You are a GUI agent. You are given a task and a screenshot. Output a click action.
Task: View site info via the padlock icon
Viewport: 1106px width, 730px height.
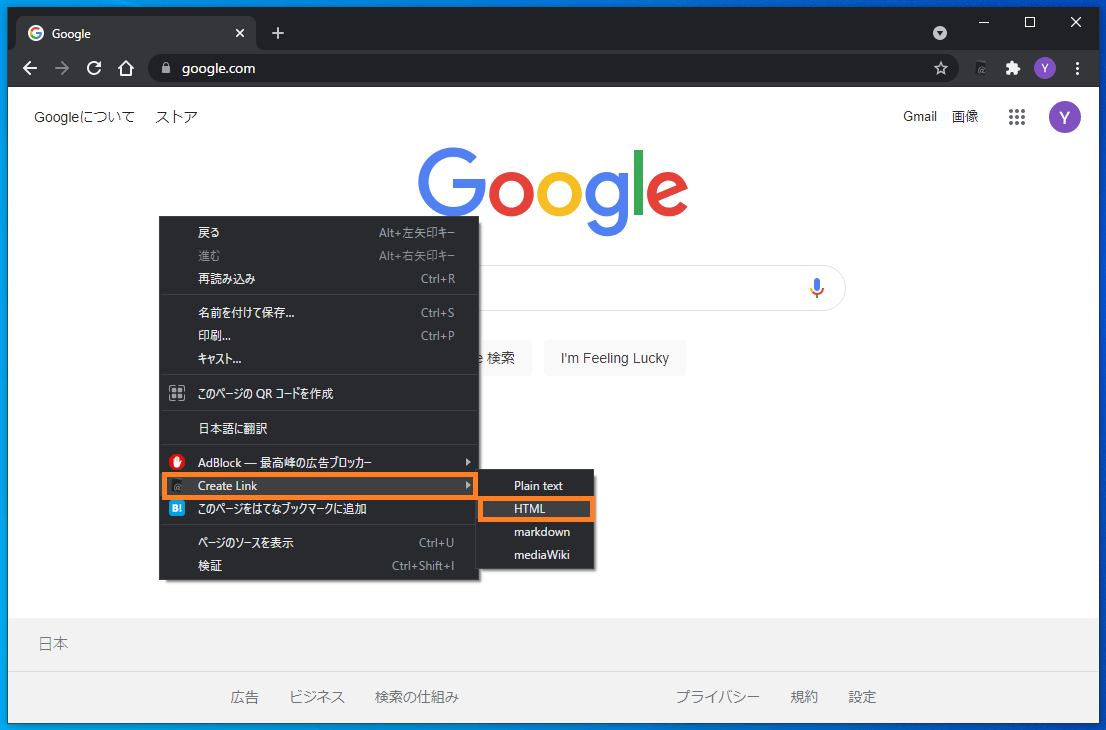(x=166, y=68)
